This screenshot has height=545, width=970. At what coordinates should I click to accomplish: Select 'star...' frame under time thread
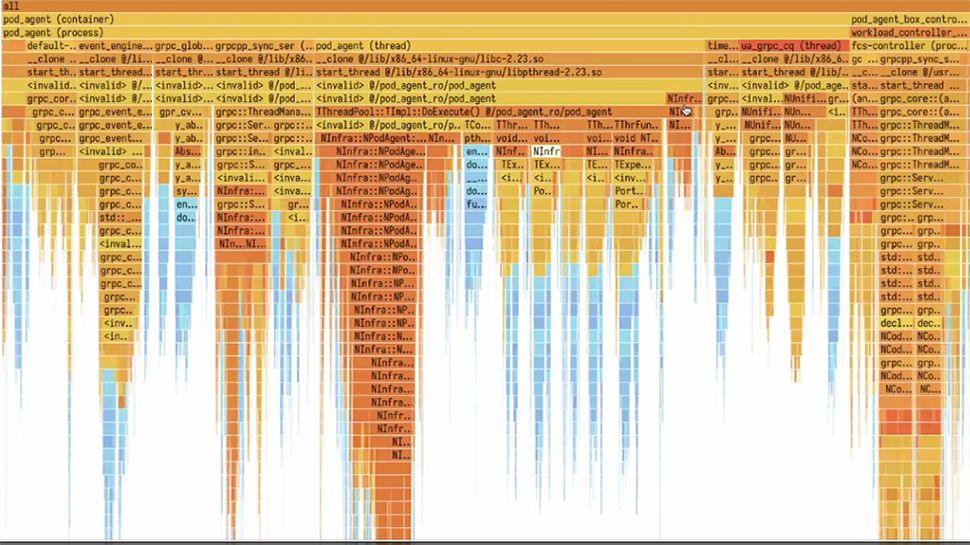[722, 72]
